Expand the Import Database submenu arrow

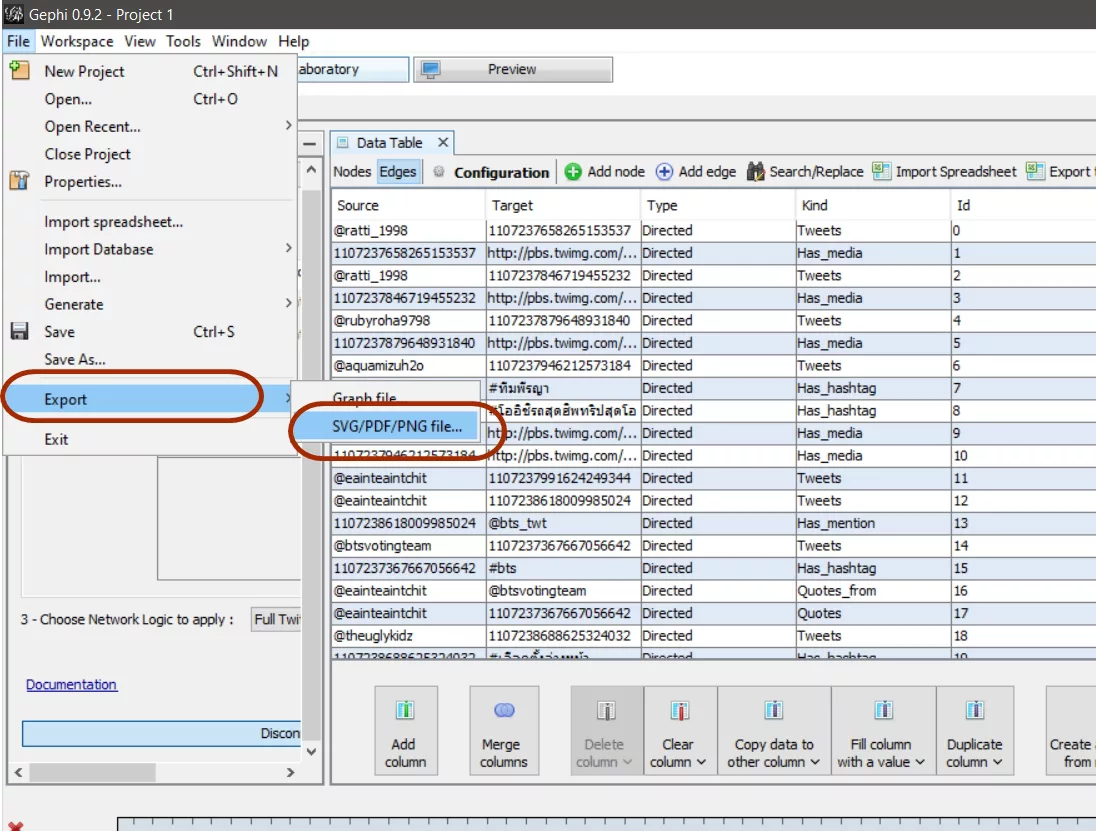click(x=289, y=248)
